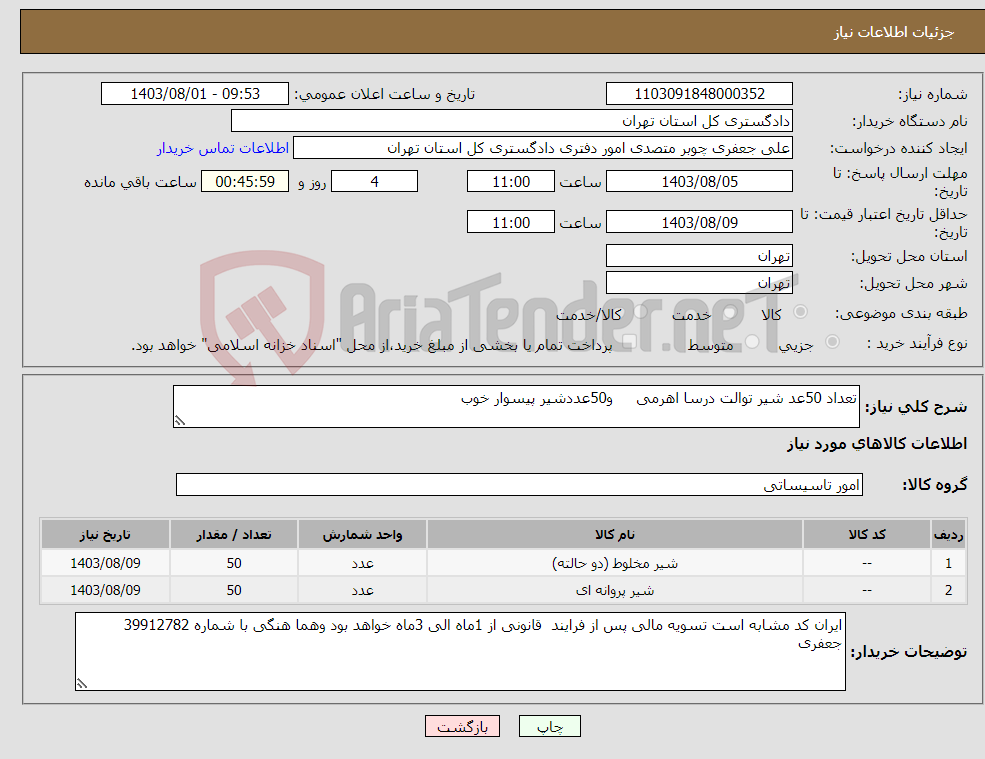Click the date 1403/08/09 in row 2
985x759 pixels.
(x=106, y=591)
